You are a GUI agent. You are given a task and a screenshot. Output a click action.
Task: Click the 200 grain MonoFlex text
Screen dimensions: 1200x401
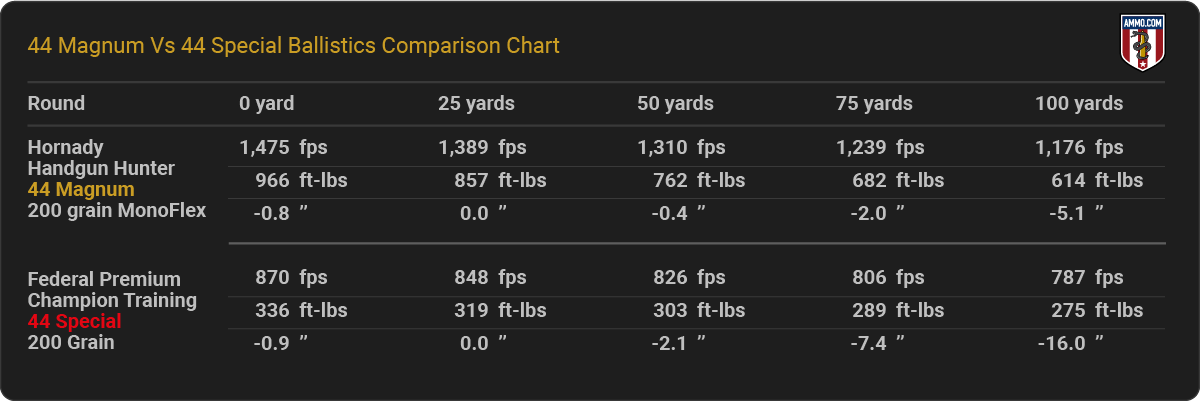[x=117, y=210]
